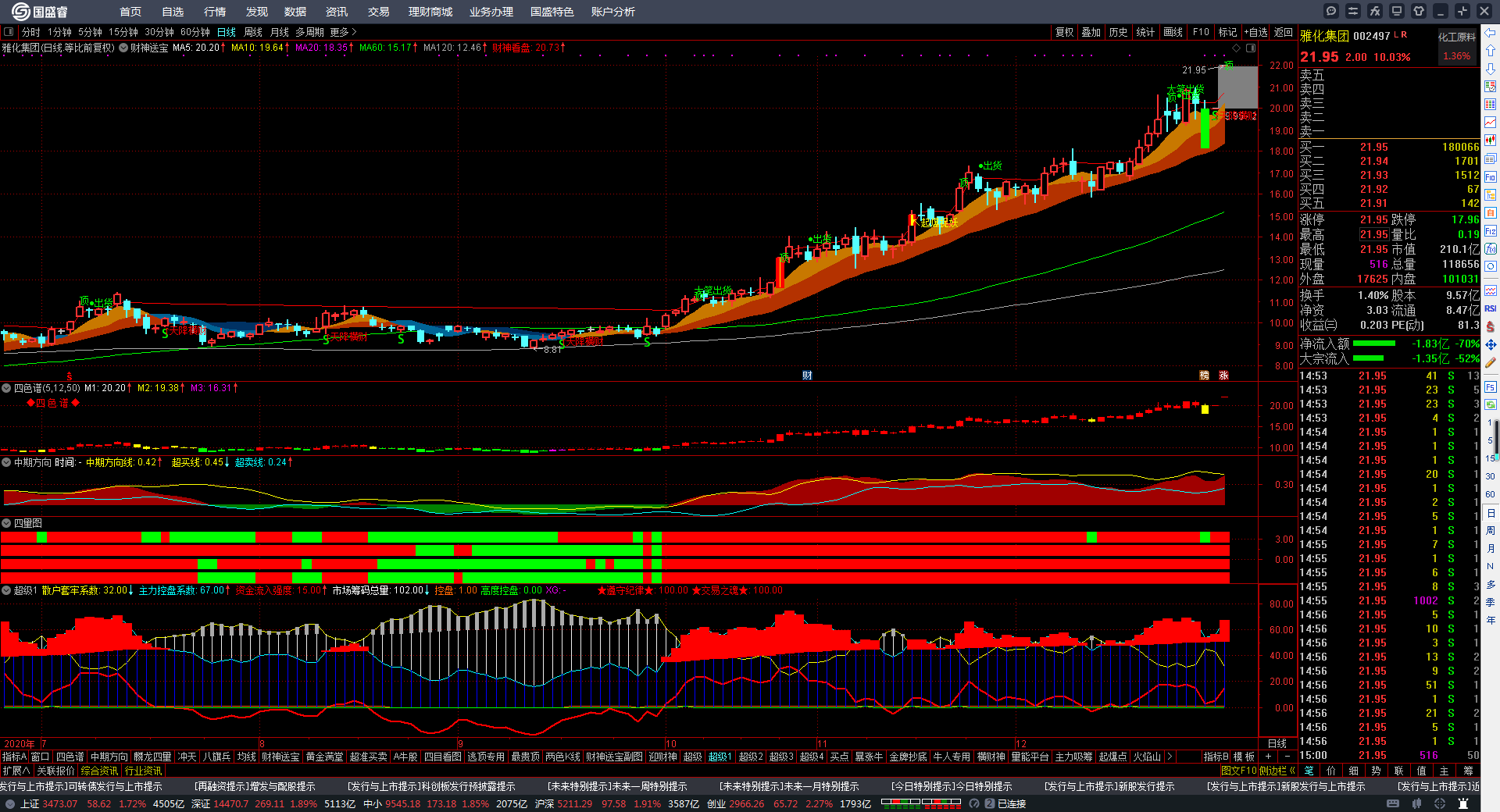Show more indicator tabs with right arrow

point(1170,757)
